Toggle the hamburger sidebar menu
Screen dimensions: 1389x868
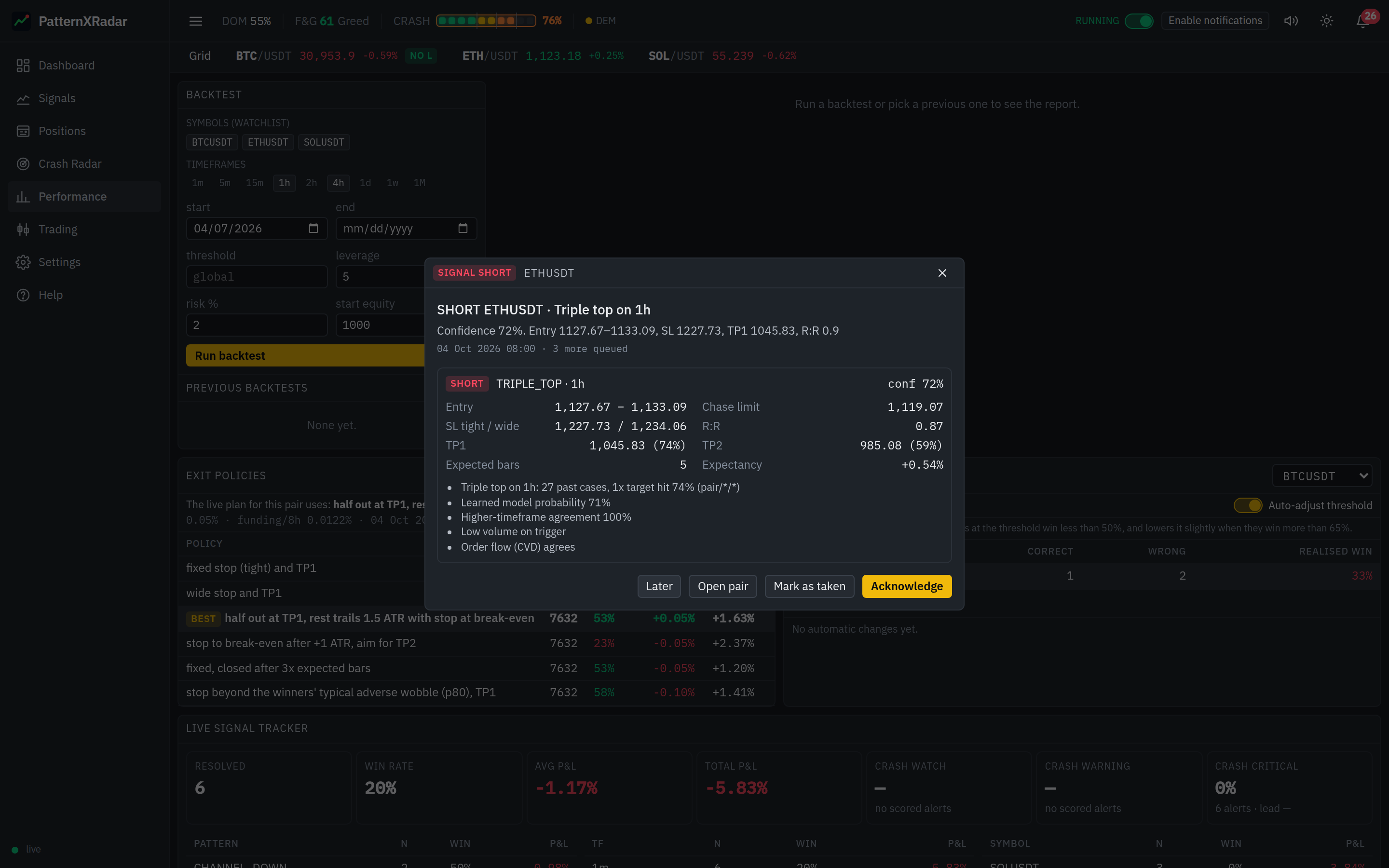click(195, 21)
